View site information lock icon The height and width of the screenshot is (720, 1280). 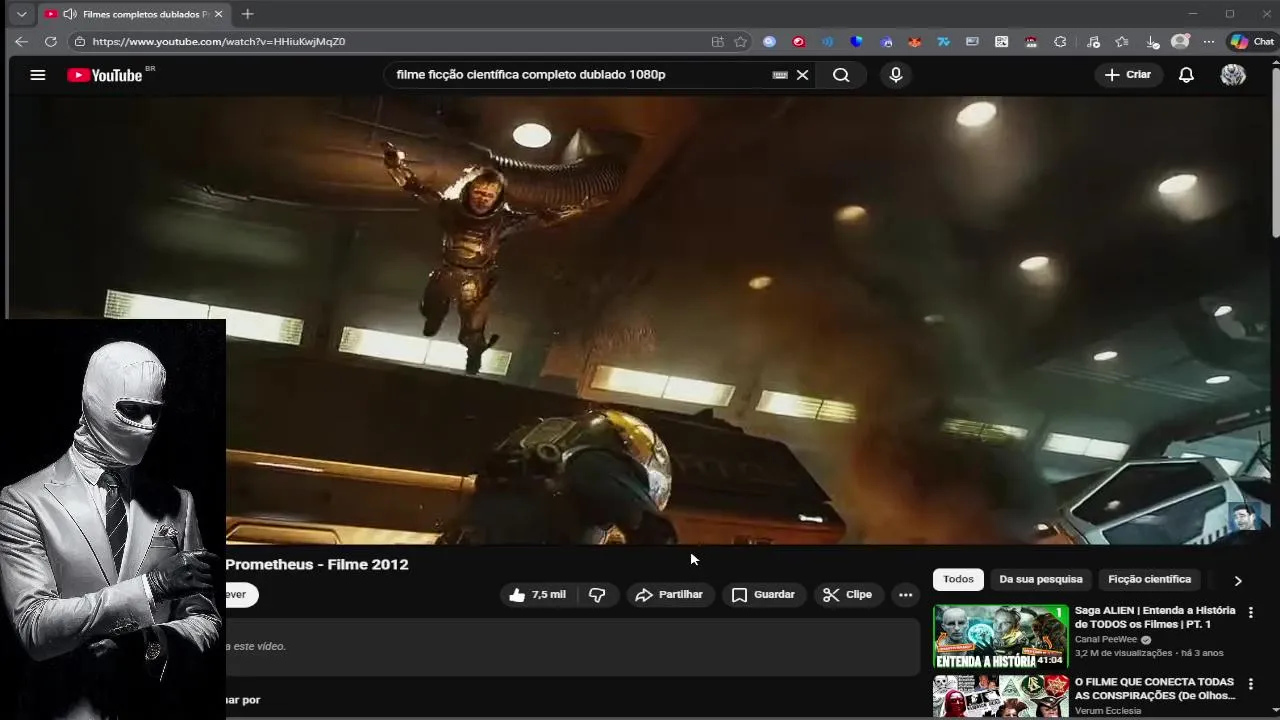pyautogui.click(x=80, y=41)
